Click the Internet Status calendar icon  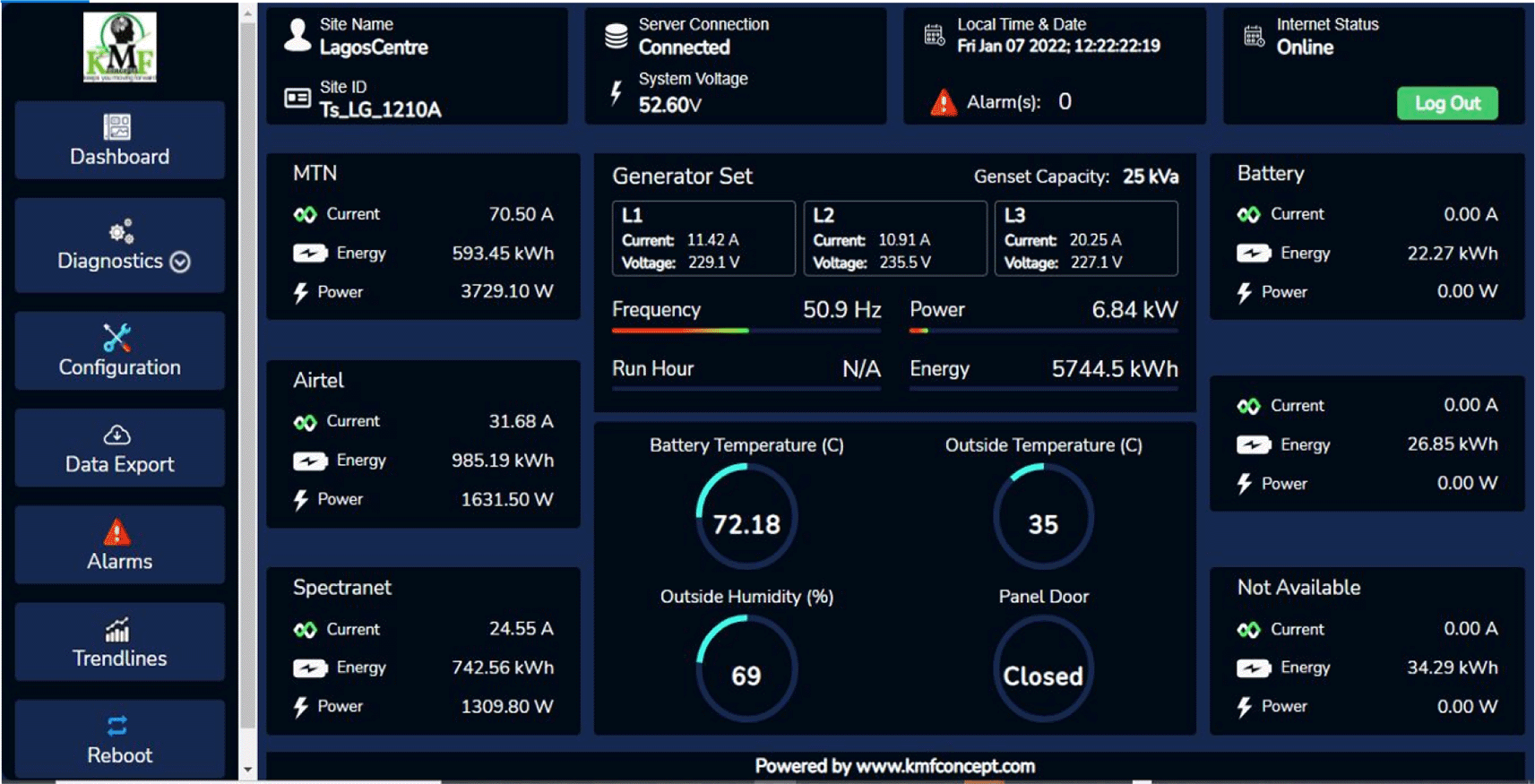1254,36
